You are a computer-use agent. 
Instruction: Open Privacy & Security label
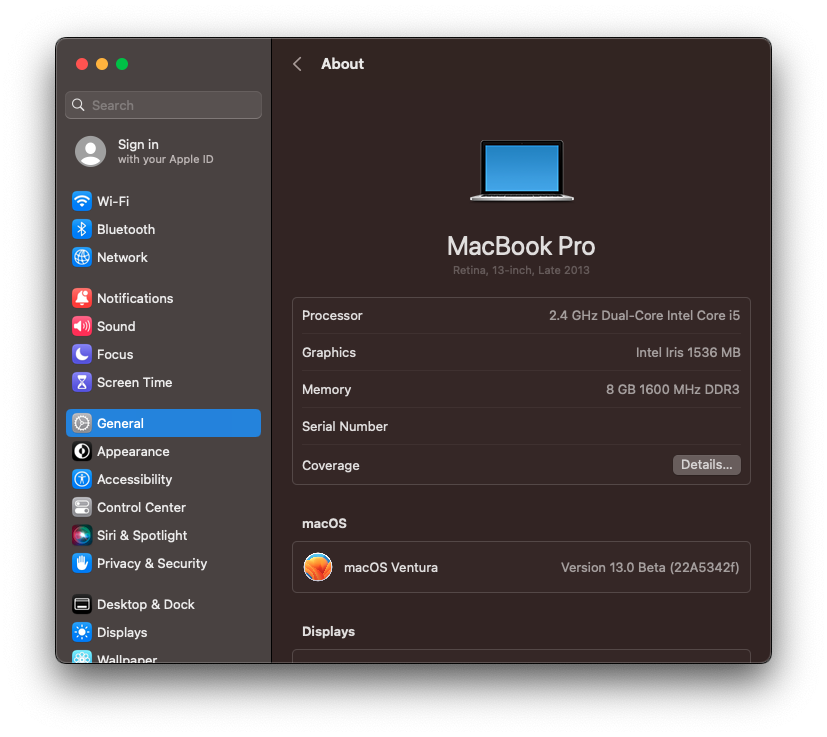[x=152, y=563]
